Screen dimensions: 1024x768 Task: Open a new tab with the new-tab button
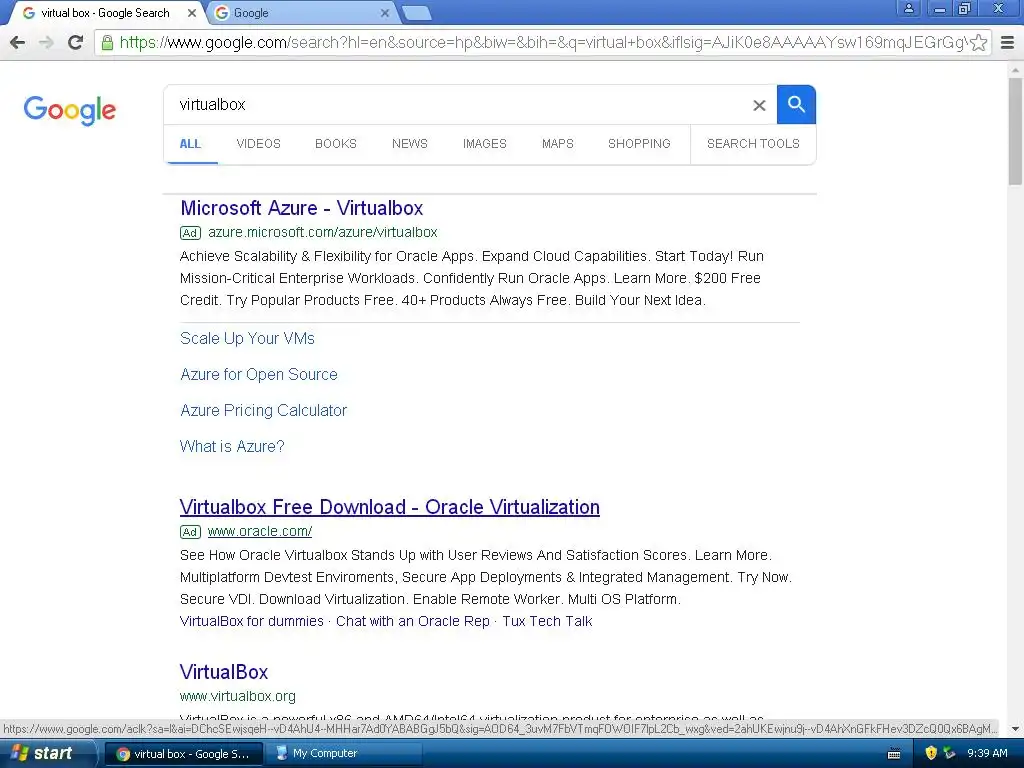click(x=416, y=13)
